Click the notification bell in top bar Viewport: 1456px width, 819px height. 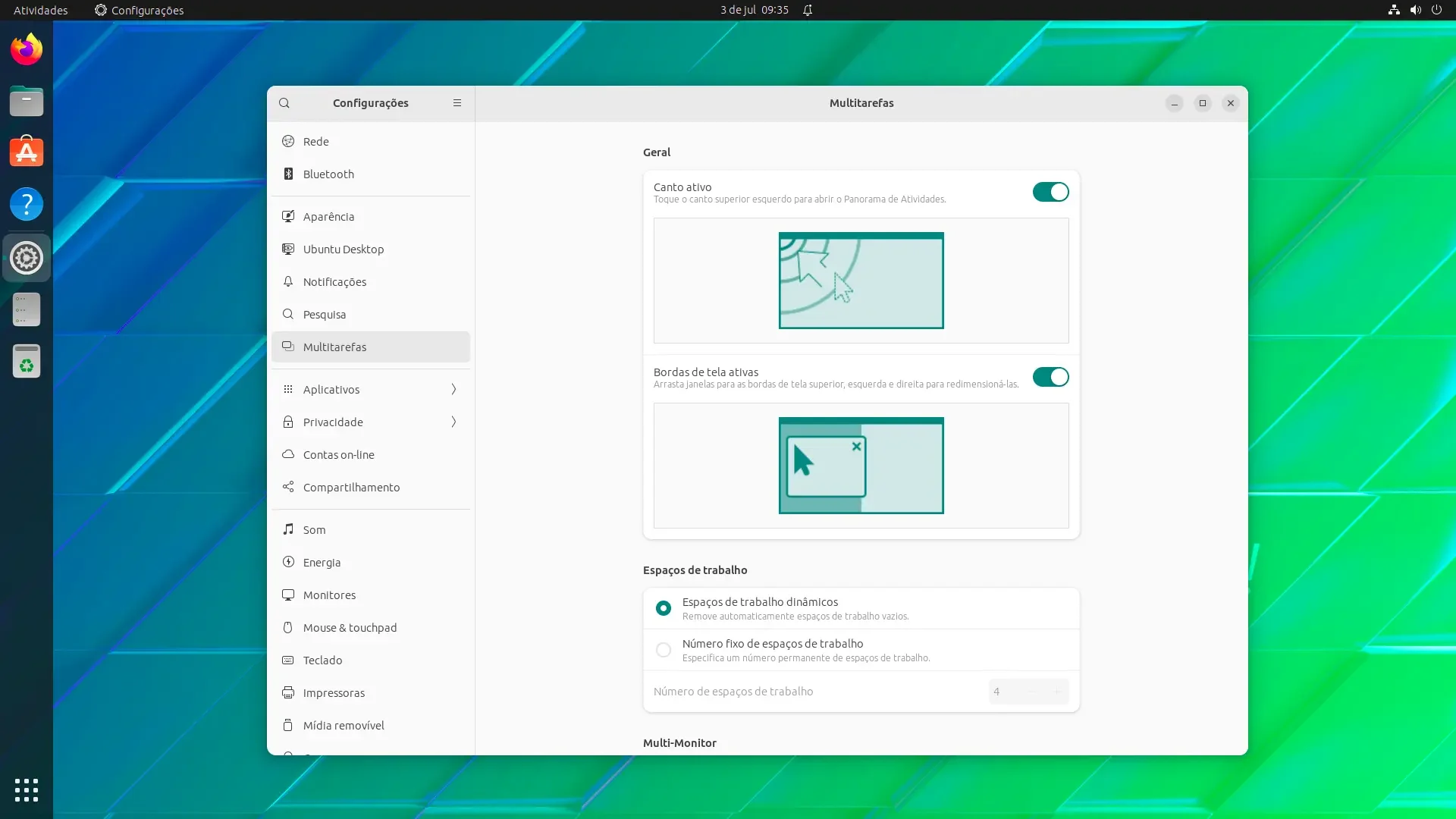(x=808, y=10)
